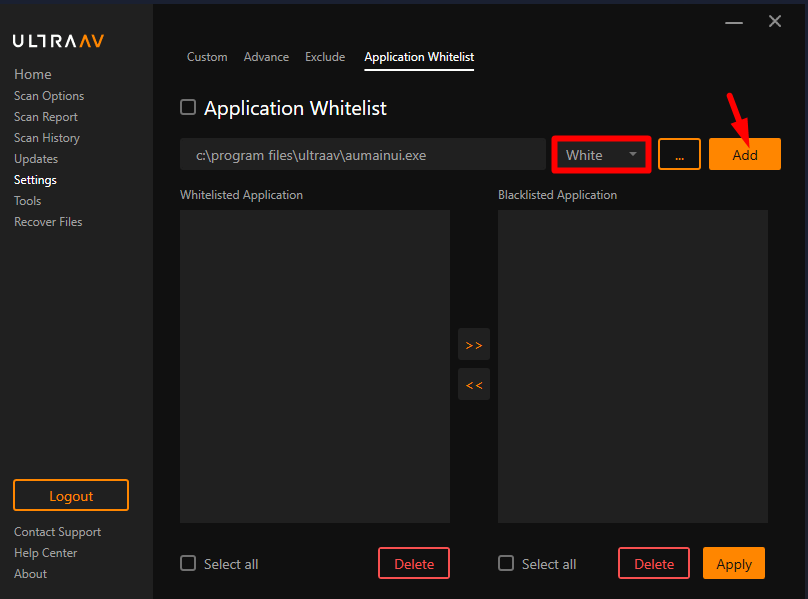808x599 pixels.
Task: Open Tools in the sidebar
Action: click(x=27, y=201)
